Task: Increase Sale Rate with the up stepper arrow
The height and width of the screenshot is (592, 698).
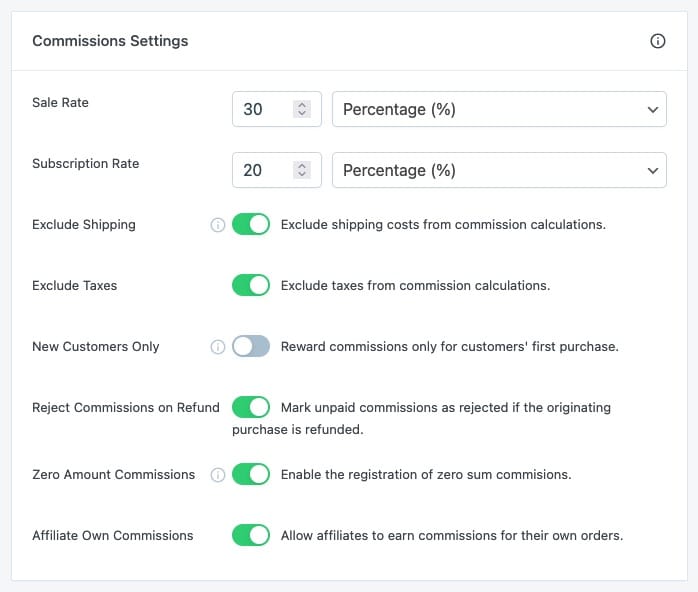Action: (x=302, y=105)
